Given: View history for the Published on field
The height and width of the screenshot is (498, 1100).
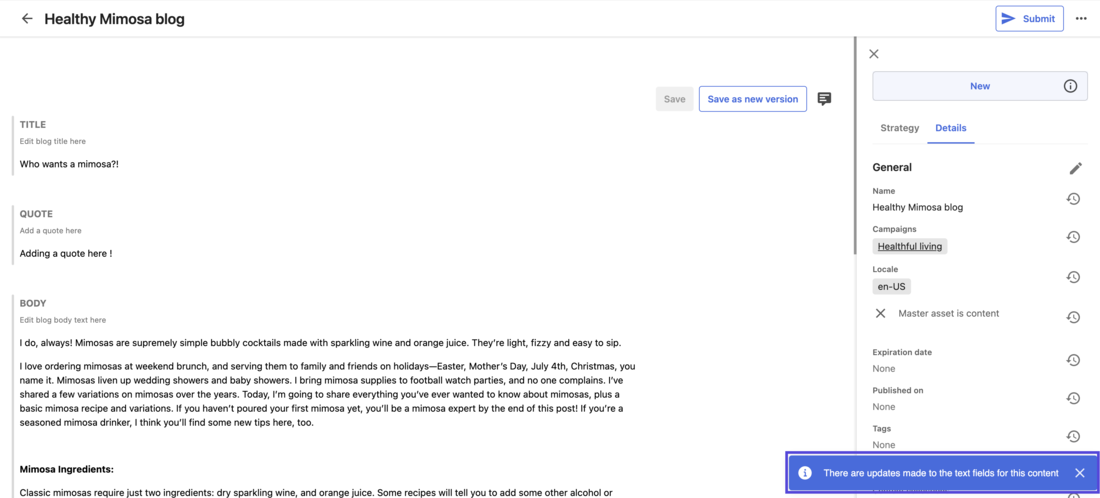Looking at the screenshot, I should point(1073,398).
